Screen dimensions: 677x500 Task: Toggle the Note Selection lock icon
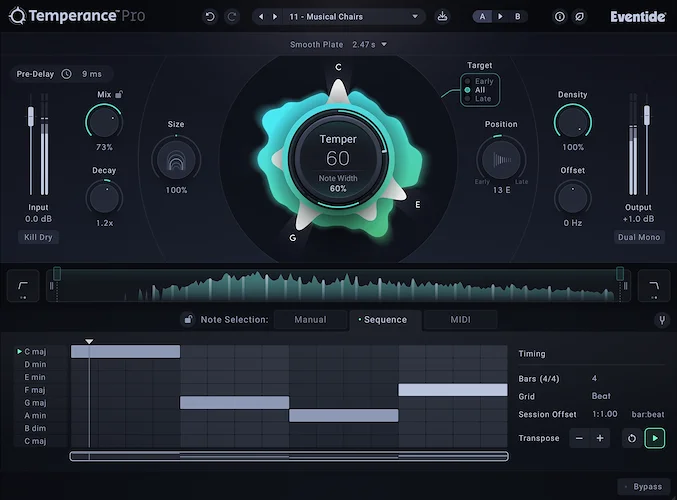coord(188,320)
